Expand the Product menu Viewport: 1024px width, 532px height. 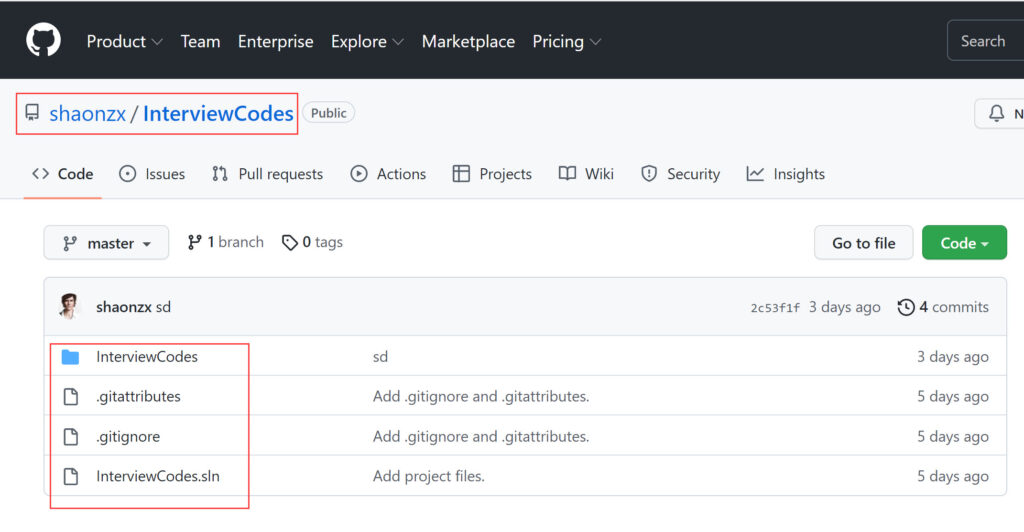[x=124, y=42]
